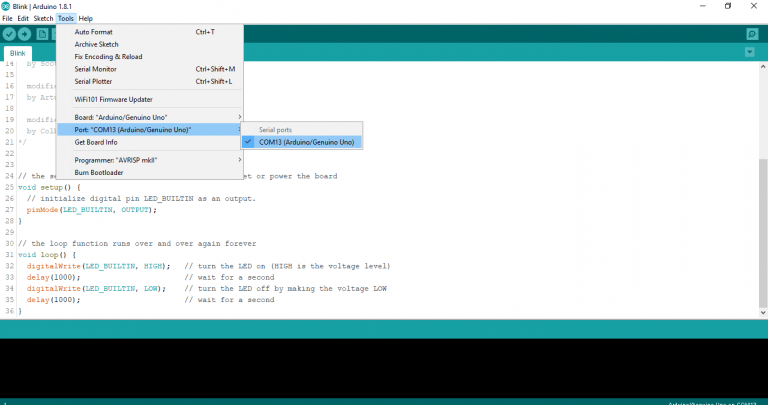
Task: Click the void loop() line
Action: pyautogui.click(x=47, y=255)
